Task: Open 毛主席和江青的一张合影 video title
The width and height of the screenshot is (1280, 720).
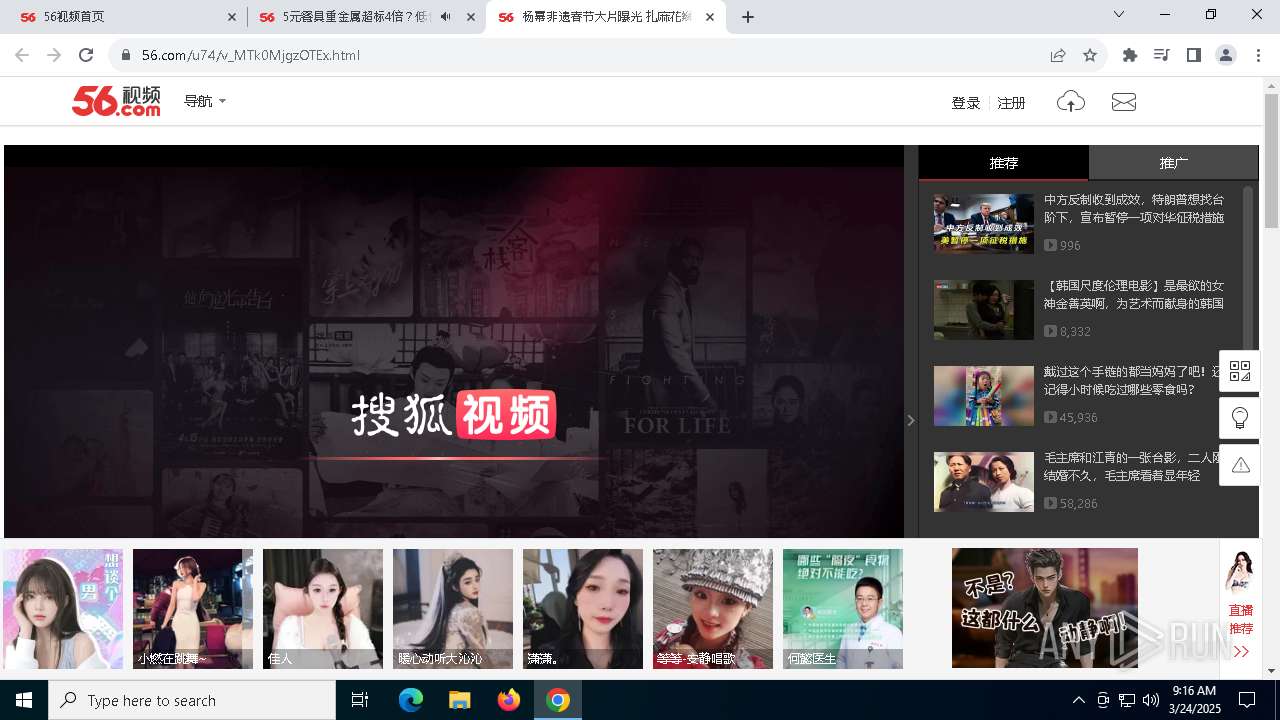Action: click(1132, 466)
